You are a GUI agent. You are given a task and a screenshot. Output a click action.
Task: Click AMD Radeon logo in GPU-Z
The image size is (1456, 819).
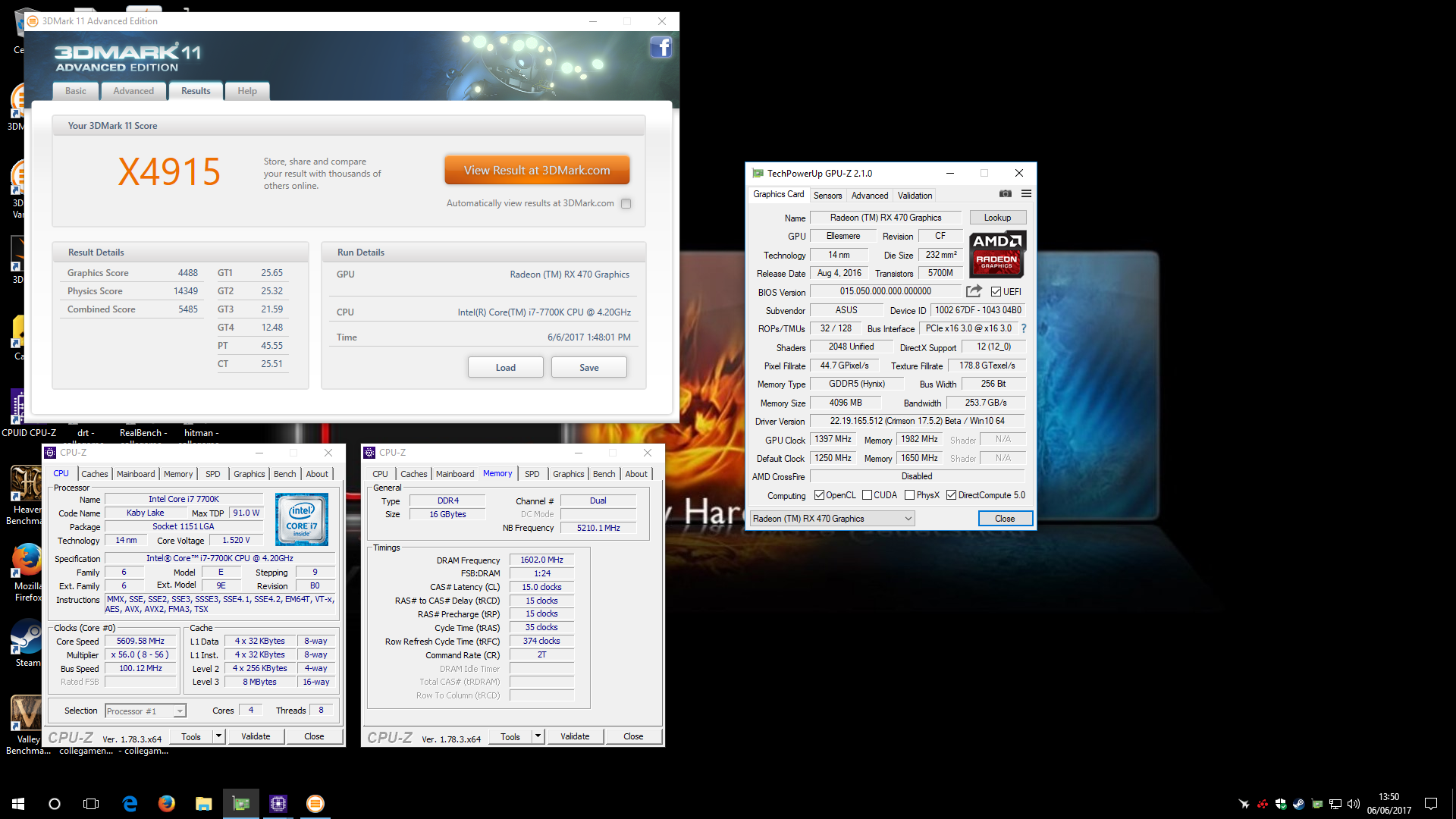997,254
